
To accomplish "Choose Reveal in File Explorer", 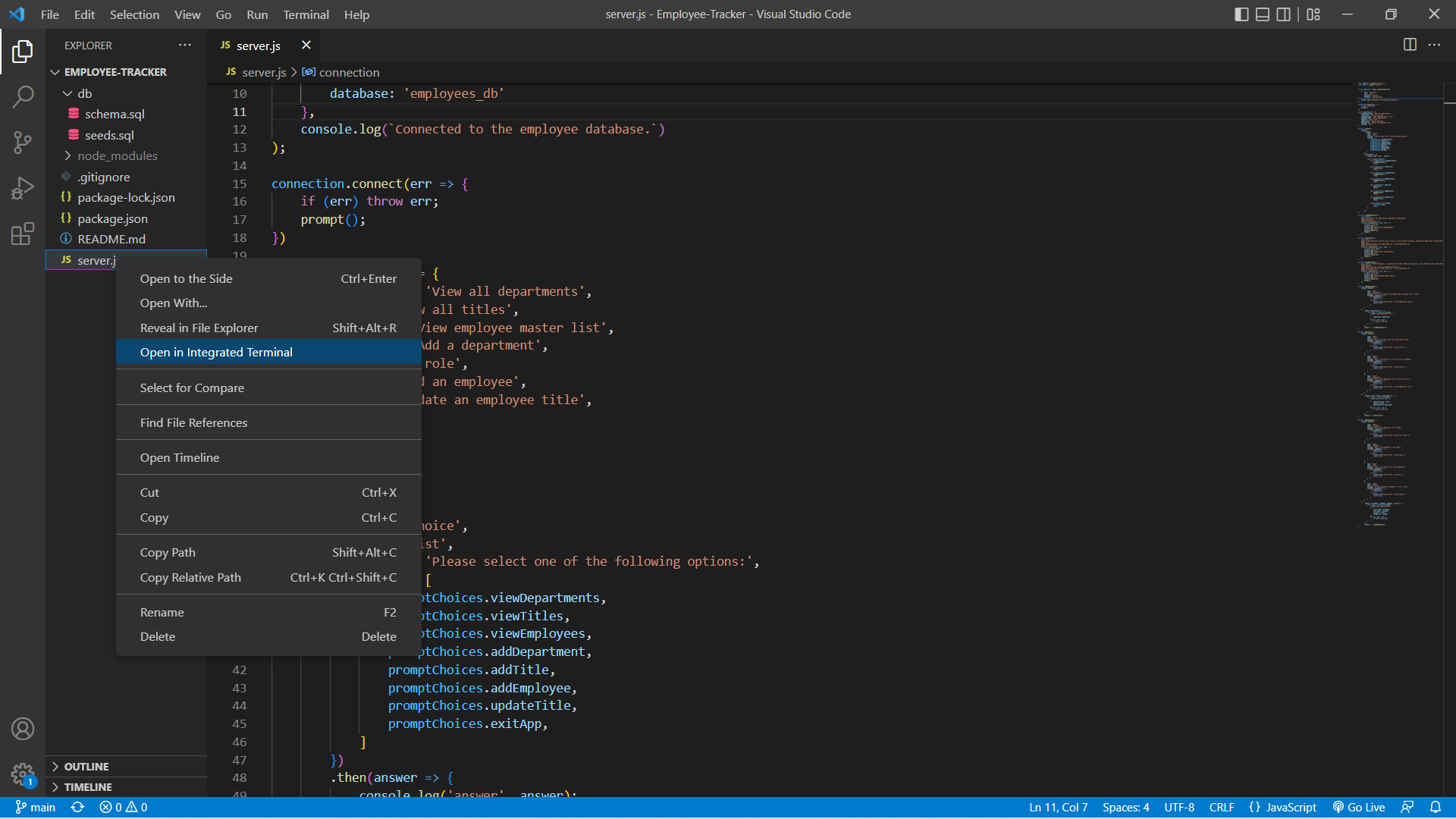I will click(x=268, y=328).
